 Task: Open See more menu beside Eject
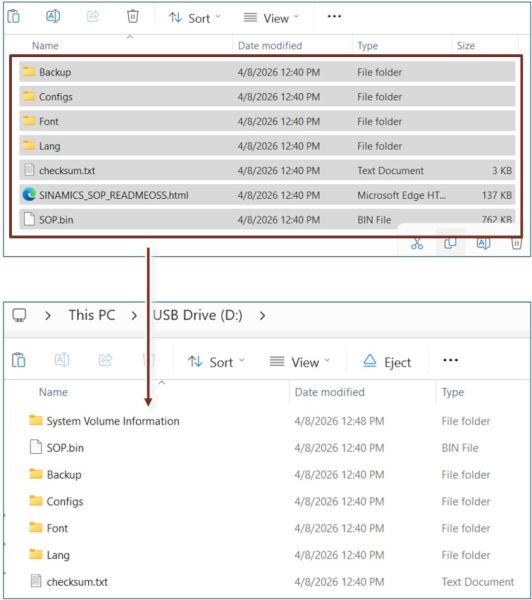[x=450, y=360]
